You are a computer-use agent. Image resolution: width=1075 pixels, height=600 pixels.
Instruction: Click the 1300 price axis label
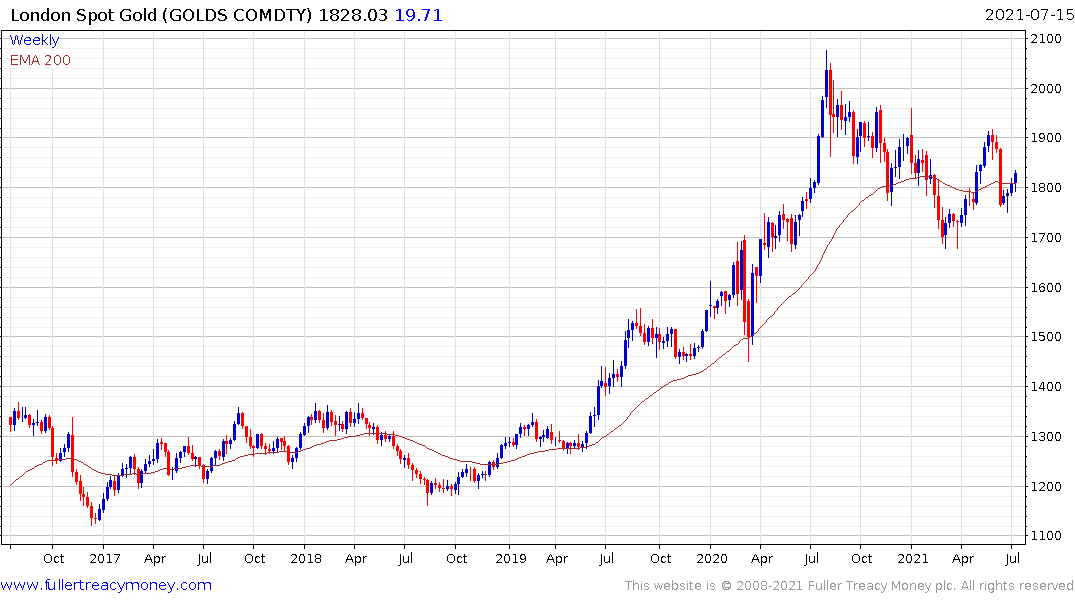(x=1046, y=437)
